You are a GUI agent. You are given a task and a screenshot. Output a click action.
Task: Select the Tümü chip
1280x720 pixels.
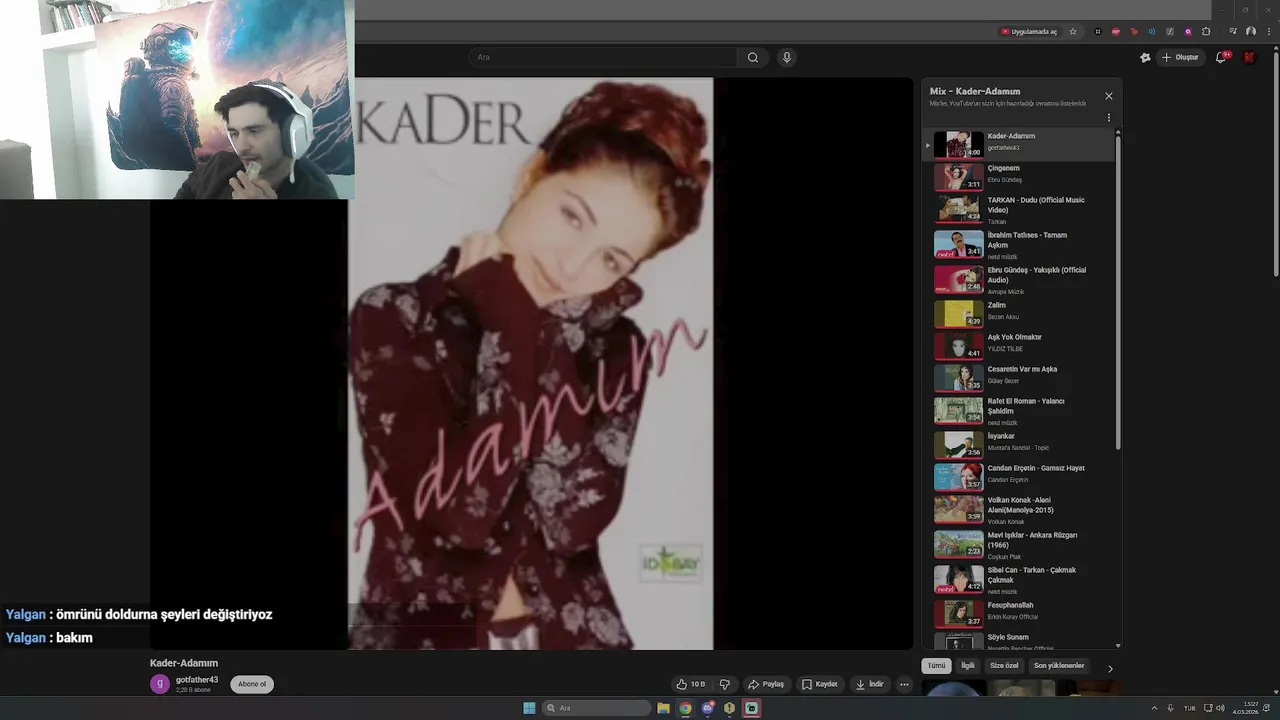click(x=936, y=665)
